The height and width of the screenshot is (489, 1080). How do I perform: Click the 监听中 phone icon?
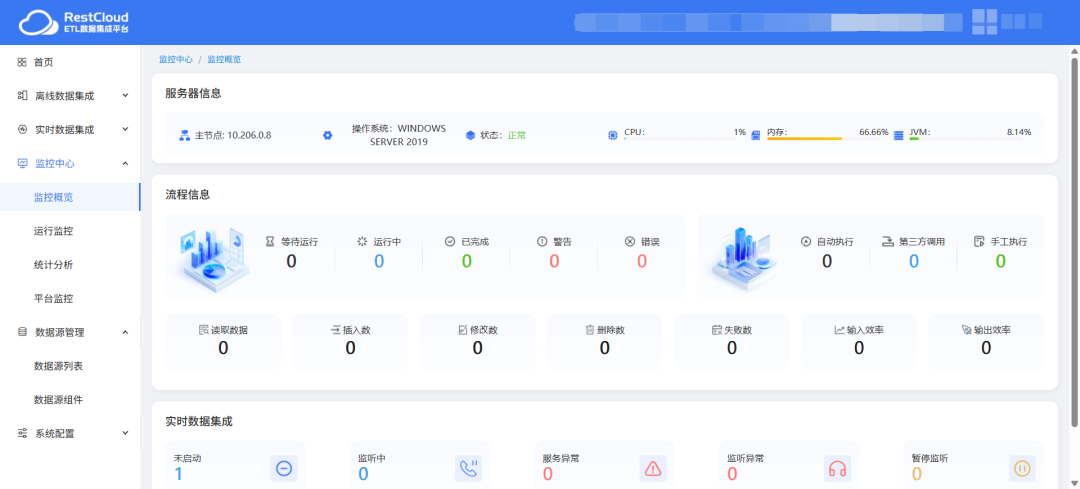tap(469, 469)
